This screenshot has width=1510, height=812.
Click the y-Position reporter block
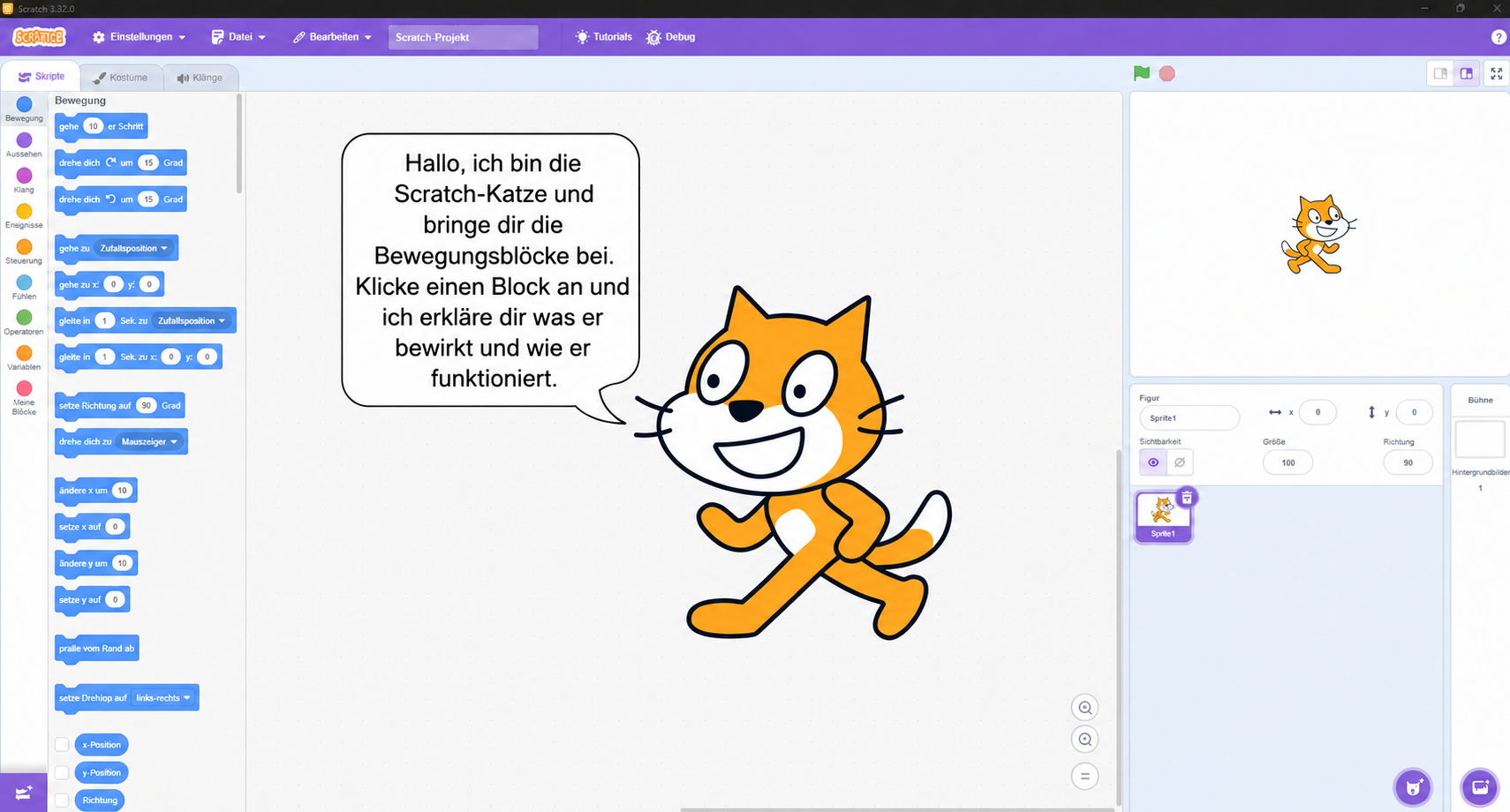coord(102,773)
